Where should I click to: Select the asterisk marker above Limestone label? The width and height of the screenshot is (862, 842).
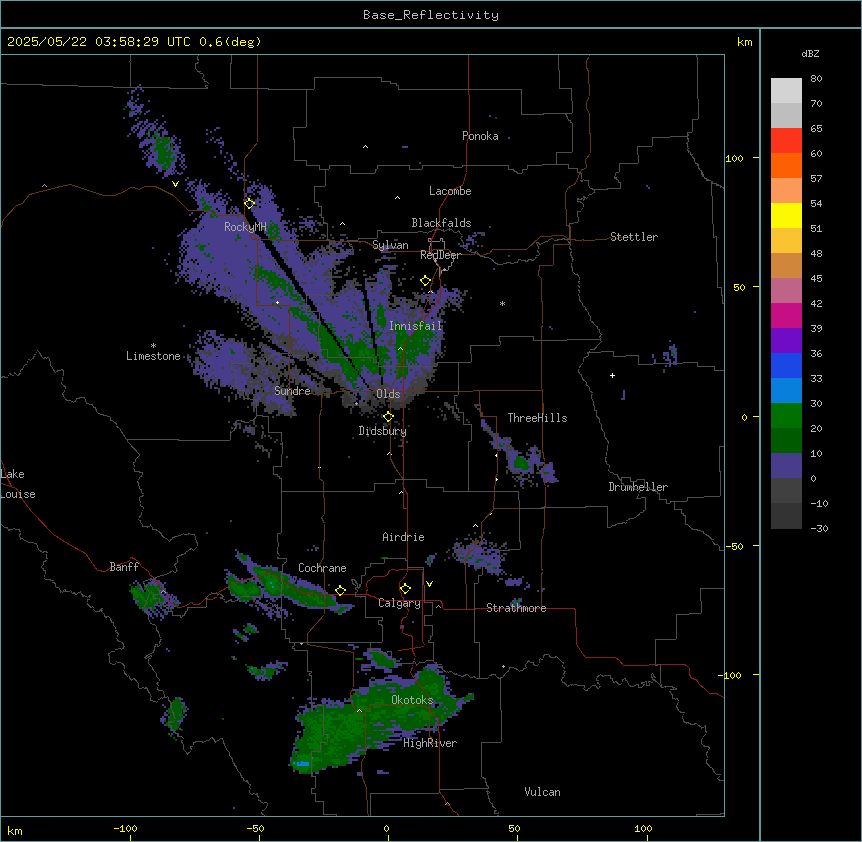153,346
